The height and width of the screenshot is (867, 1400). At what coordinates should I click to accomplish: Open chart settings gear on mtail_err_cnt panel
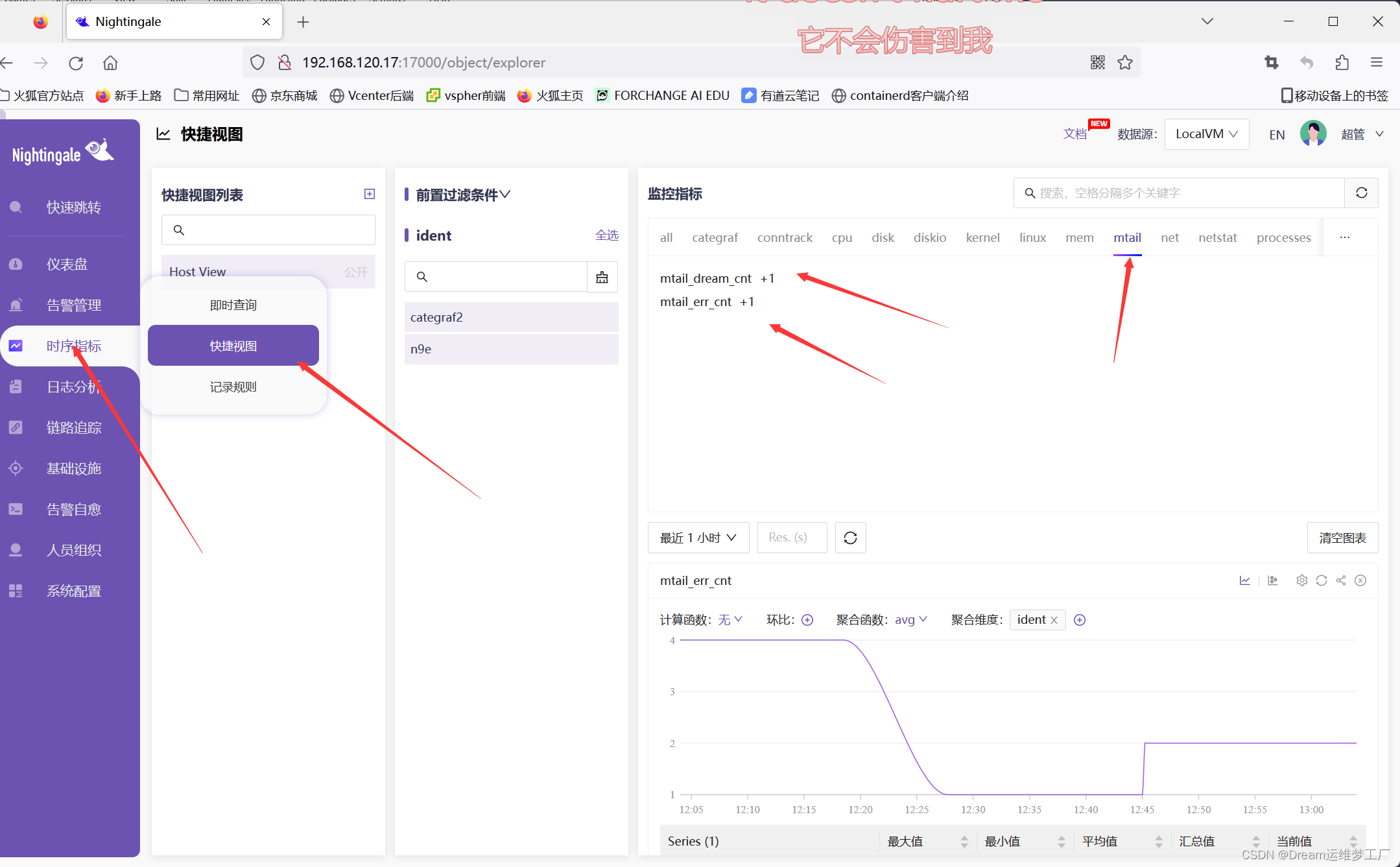point(1302,580)
